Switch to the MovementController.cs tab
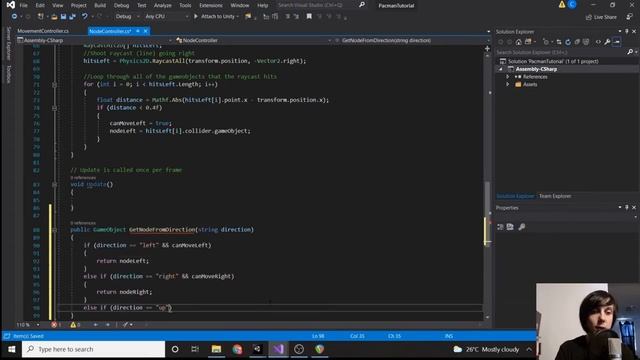The image size is (640, 360). [x=43, y=31]
